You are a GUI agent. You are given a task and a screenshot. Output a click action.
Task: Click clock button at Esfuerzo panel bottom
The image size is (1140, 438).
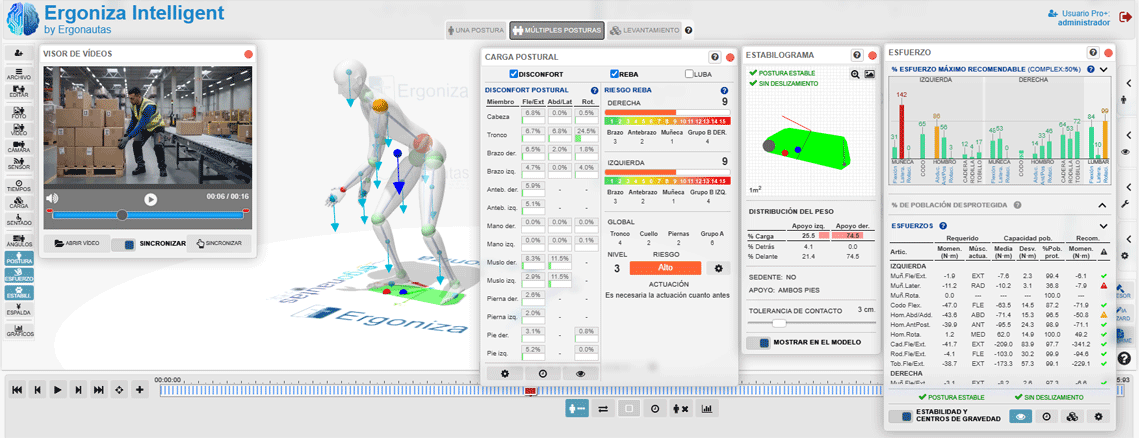pos(1047,417)
